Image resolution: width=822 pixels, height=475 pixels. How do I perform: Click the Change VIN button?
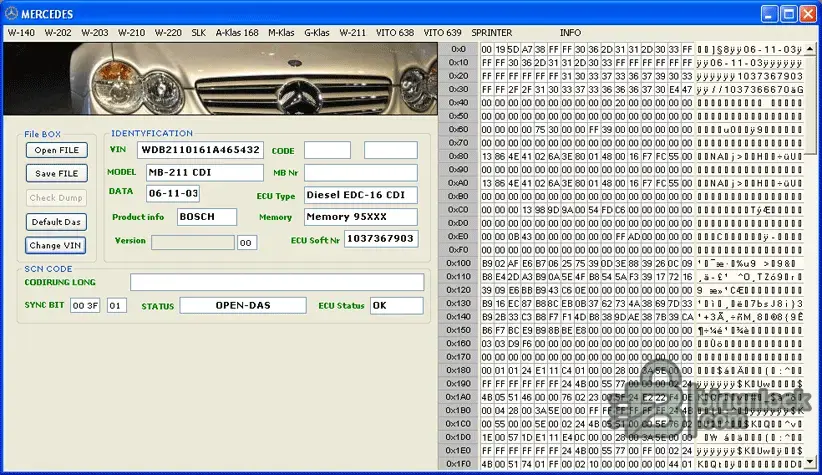[56, 245]
